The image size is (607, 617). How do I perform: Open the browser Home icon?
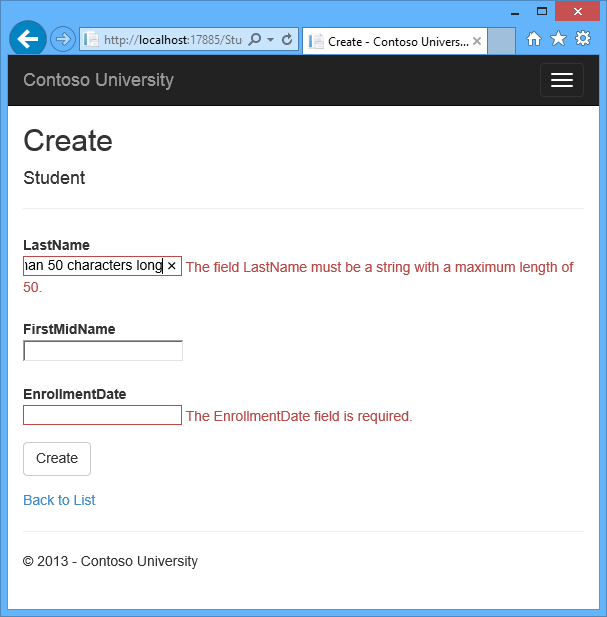(534, 39)
